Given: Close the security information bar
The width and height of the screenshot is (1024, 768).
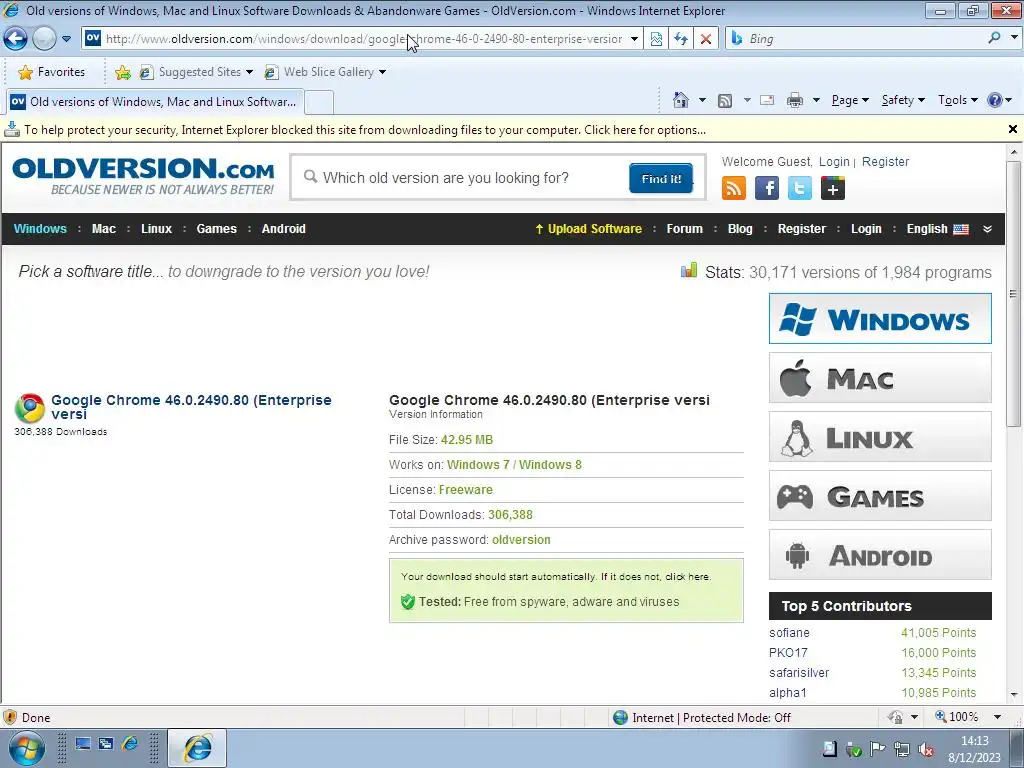Looking at the screenshot, I should pos(1013,129).
